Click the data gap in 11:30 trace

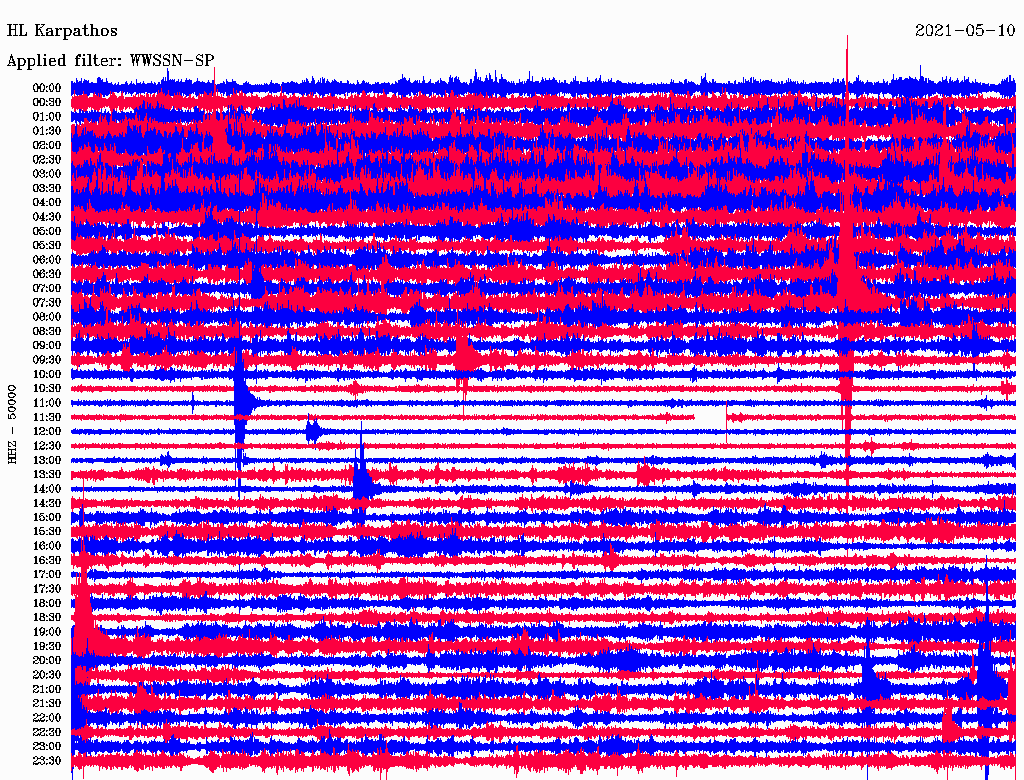click(x=711, y=417)
